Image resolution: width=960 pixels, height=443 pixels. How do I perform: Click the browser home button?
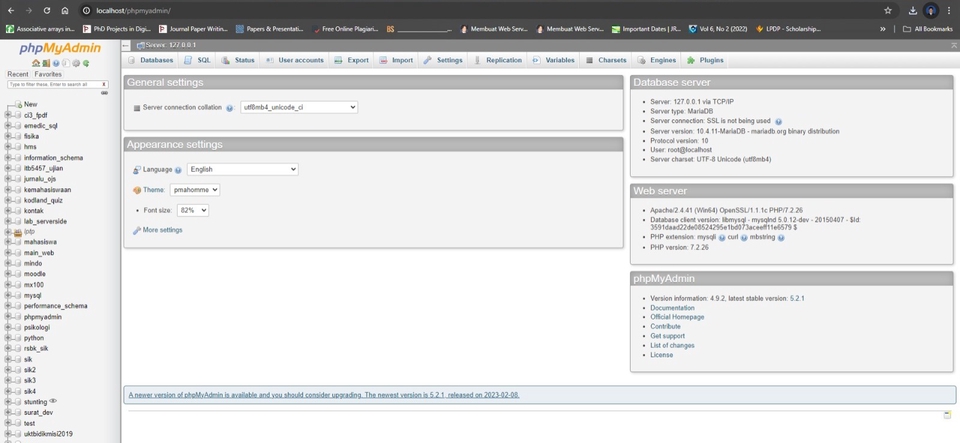click(x=65, y=10)
